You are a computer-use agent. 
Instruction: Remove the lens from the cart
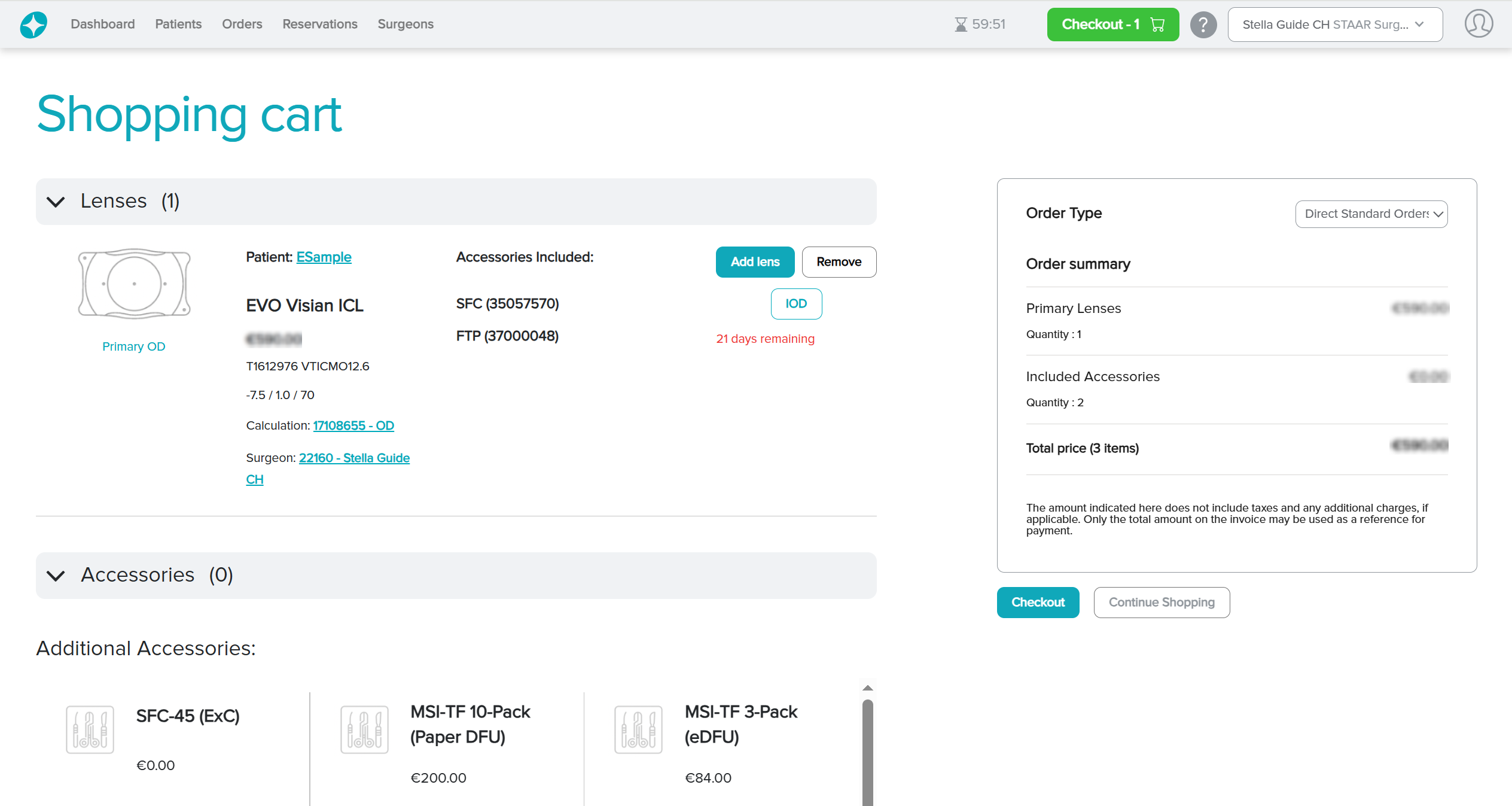coord(839,262)
